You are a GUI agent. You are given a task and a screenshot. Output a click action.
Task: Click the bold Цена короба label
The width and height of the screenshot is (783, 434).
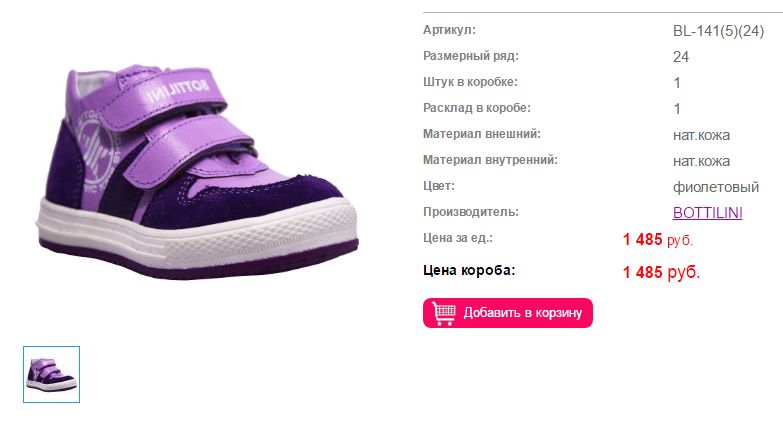tap(469, 270)
